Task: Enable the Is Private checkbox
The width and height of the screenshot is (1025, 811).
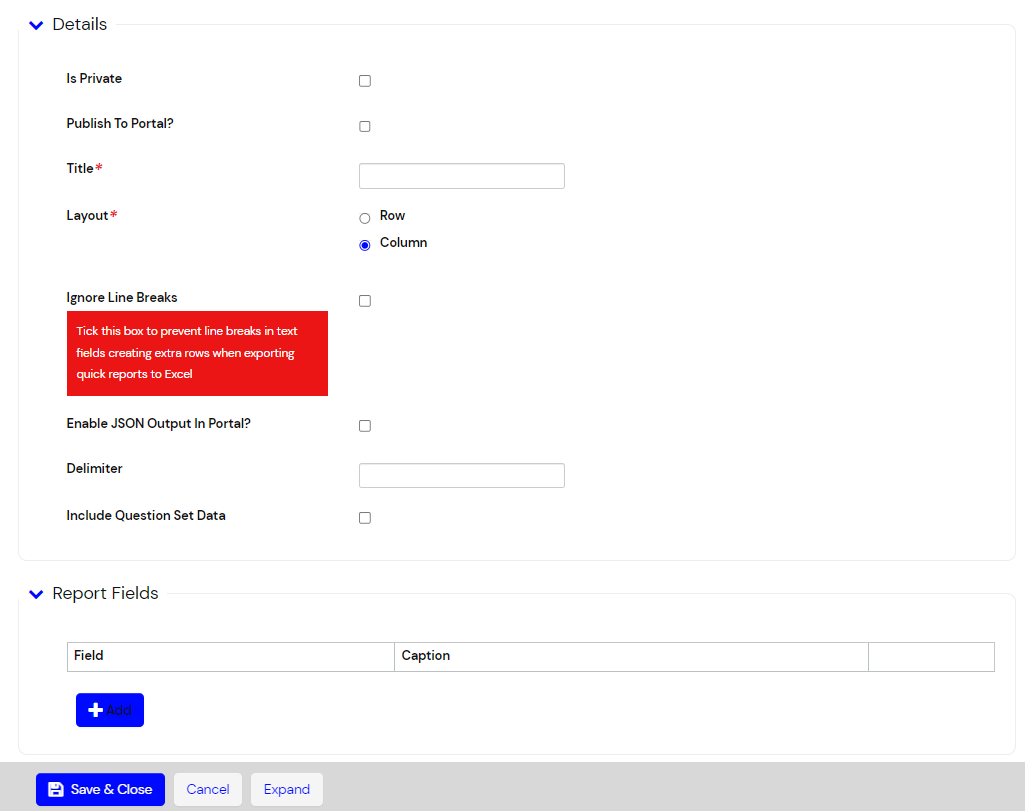Action: (x=364, y=80)
